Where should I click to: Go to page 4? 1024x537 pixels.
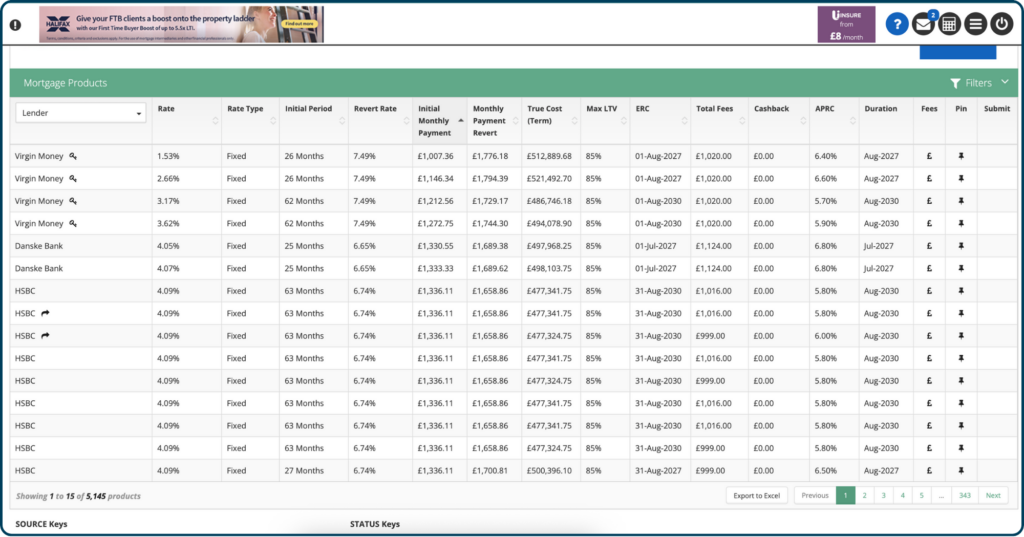coord(903,495)
